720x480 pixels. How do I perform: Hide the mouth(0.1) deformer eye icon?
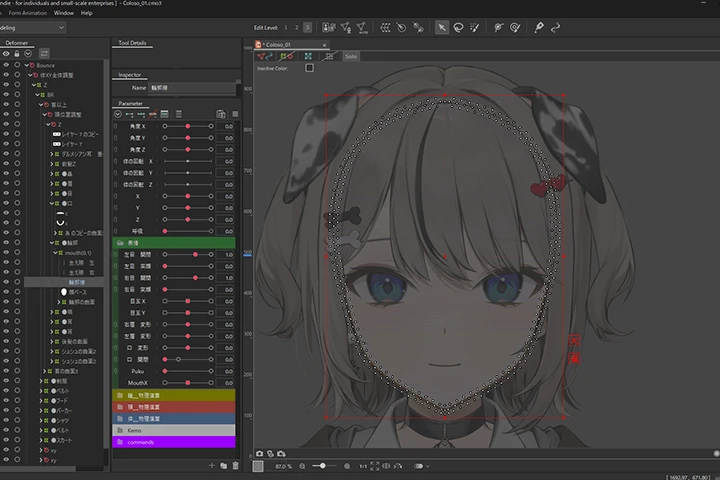[6, 253]
